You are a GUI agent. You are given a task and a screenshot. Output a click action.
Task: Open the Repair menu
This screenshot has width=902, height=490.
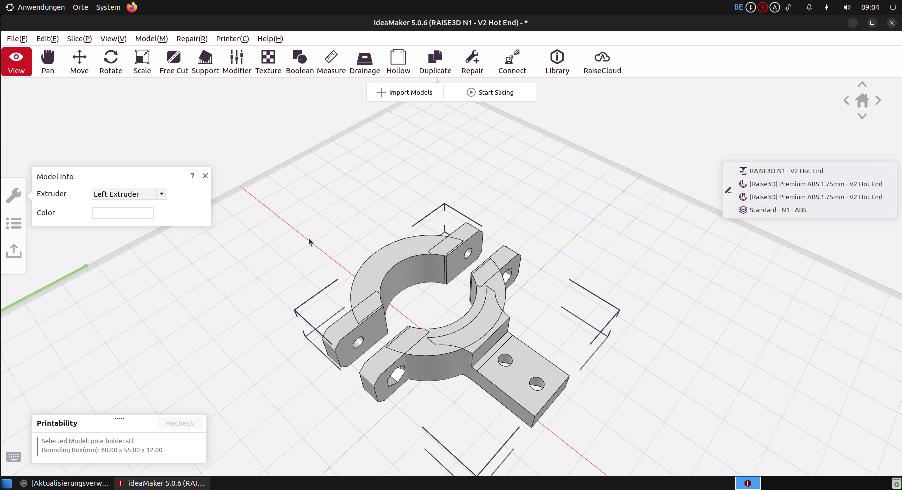192,39
